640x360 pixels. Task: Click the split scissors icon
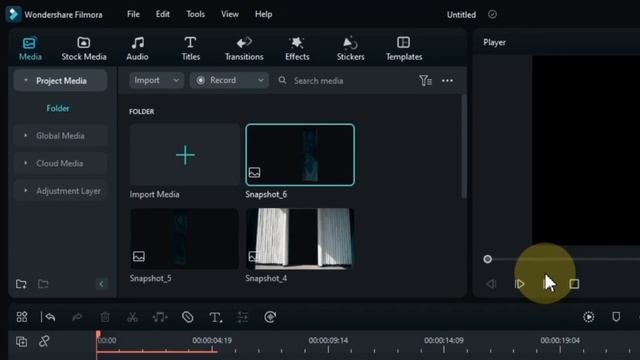(x=132, y=317)
